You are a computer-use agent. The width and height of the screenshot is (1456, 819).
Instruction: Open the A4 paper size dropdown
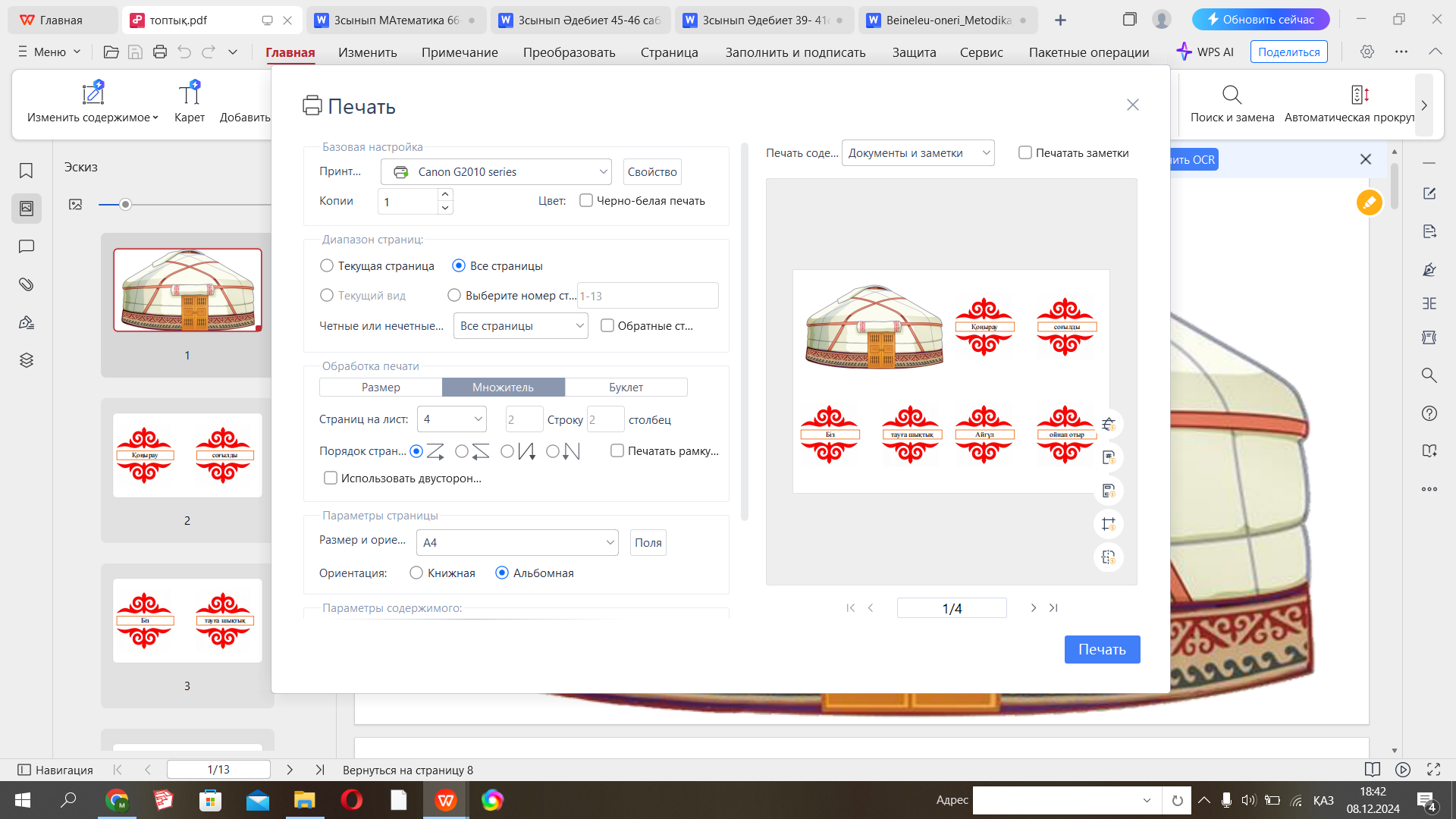coord(518,543)
